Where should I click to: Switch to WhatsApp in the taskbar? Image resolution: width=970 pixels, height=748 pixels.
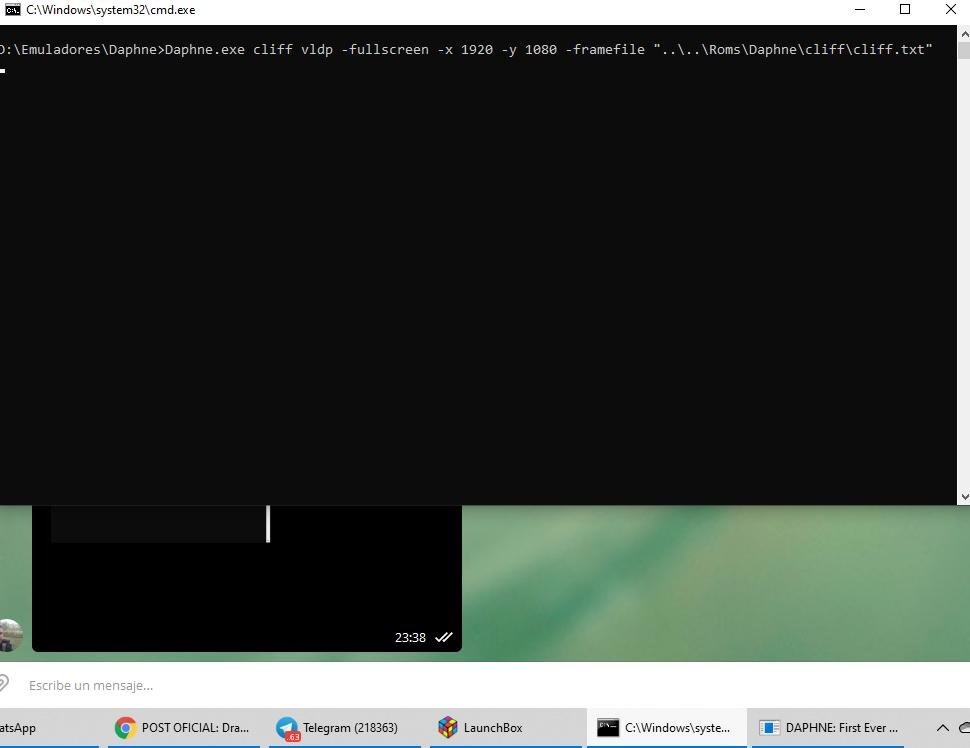(x=49, y=728)
